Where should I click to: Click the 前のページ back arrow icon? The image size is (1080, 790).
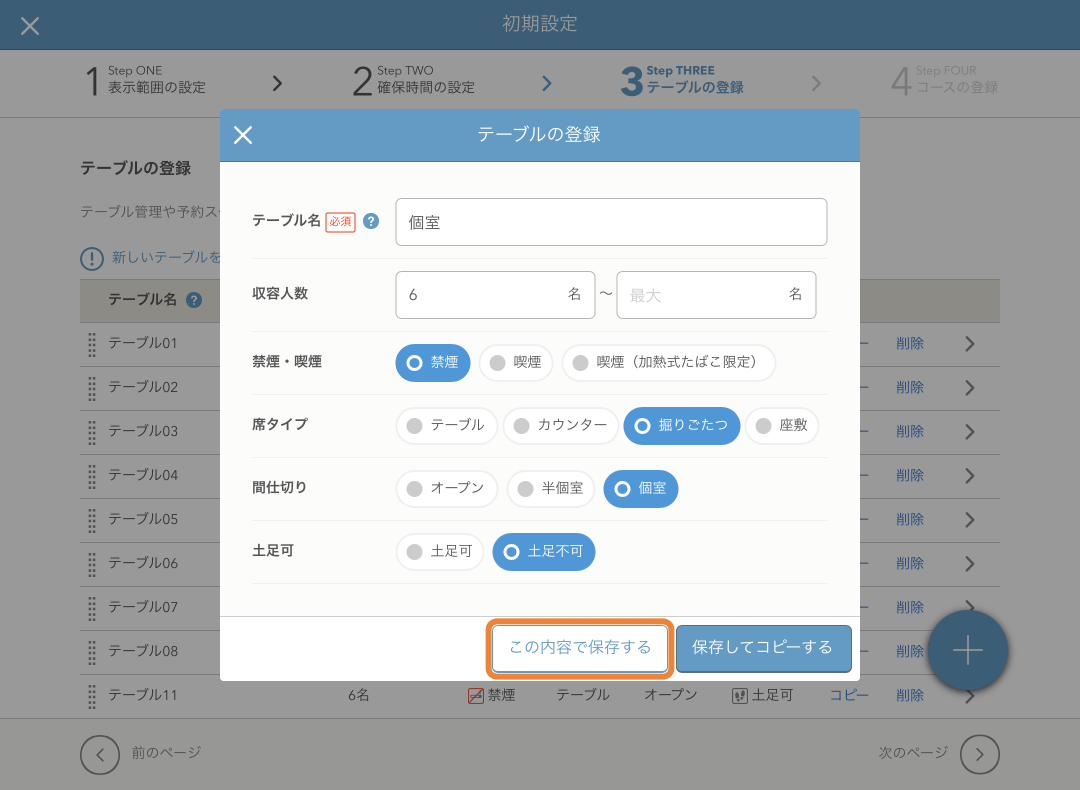click(x=100, y=754)
